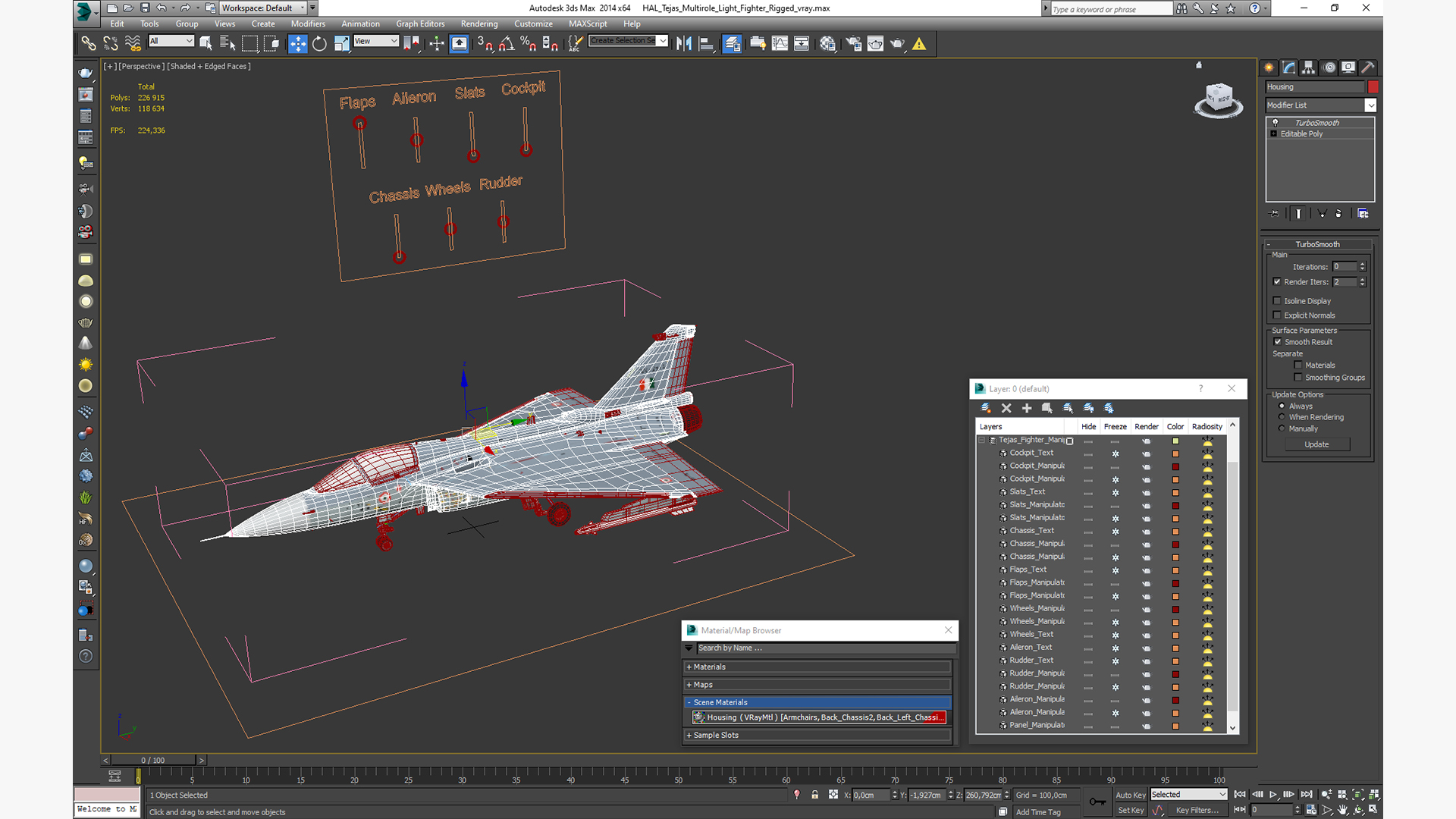Click the Housing object color swatch
This screenshot has width=1456, height=819.
1373,86
